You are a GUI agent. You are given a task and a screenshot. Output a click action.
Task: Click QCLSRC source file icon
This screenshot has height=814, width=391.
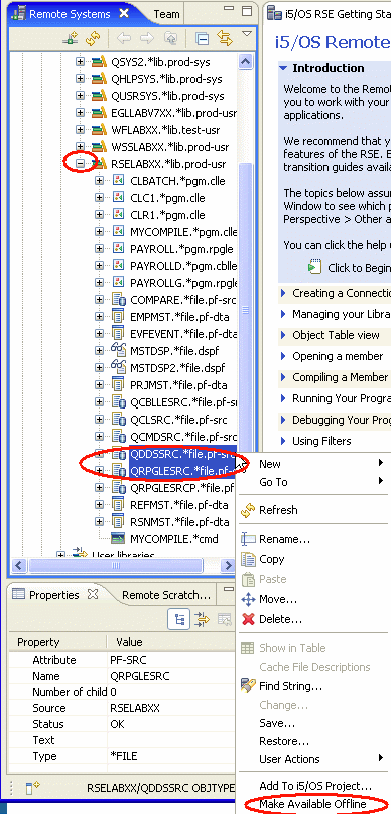coord(119,419)
